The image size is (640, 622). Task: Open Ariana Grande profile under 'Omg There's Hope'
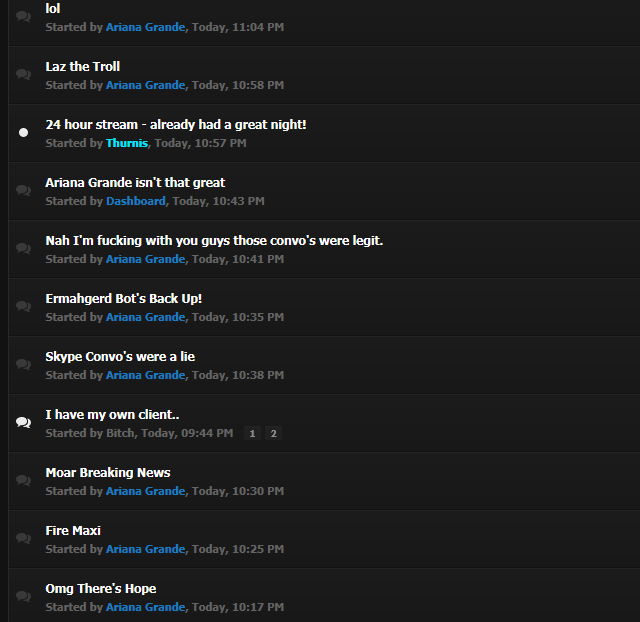click(146, 607)
